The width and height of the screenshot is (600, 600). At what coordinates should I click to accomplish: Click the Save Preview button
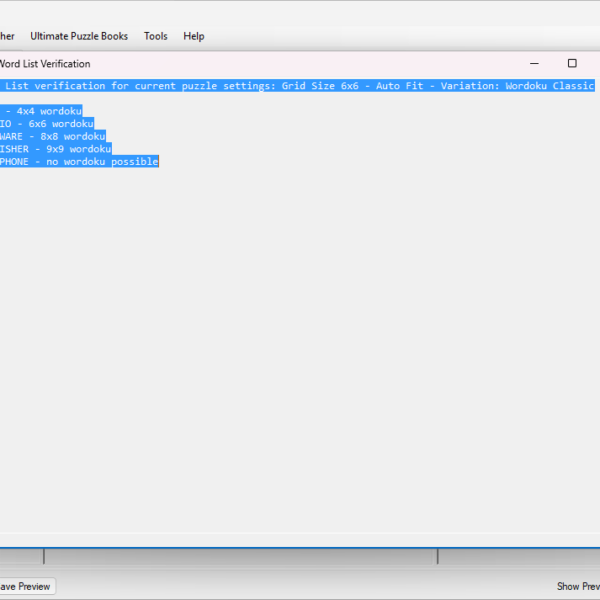tap(26, 586)
